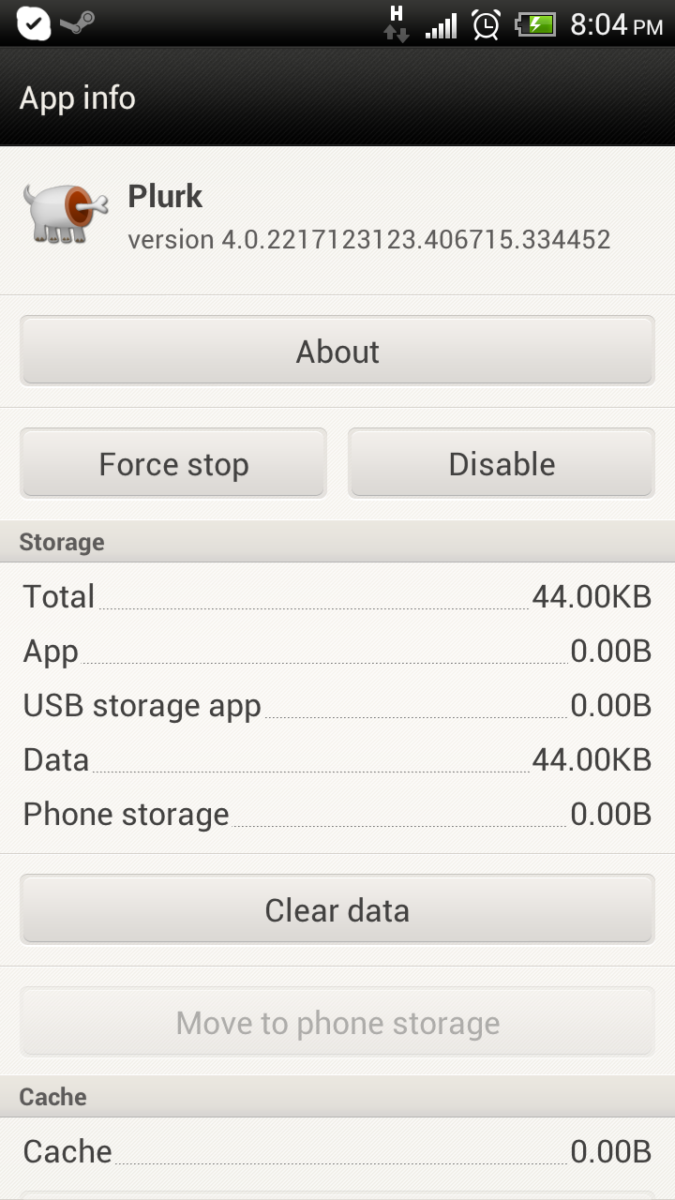The width and height of the screenshot is (675, 1200).
Task: Tap the Steam notification icon
Action: [78, 23]
